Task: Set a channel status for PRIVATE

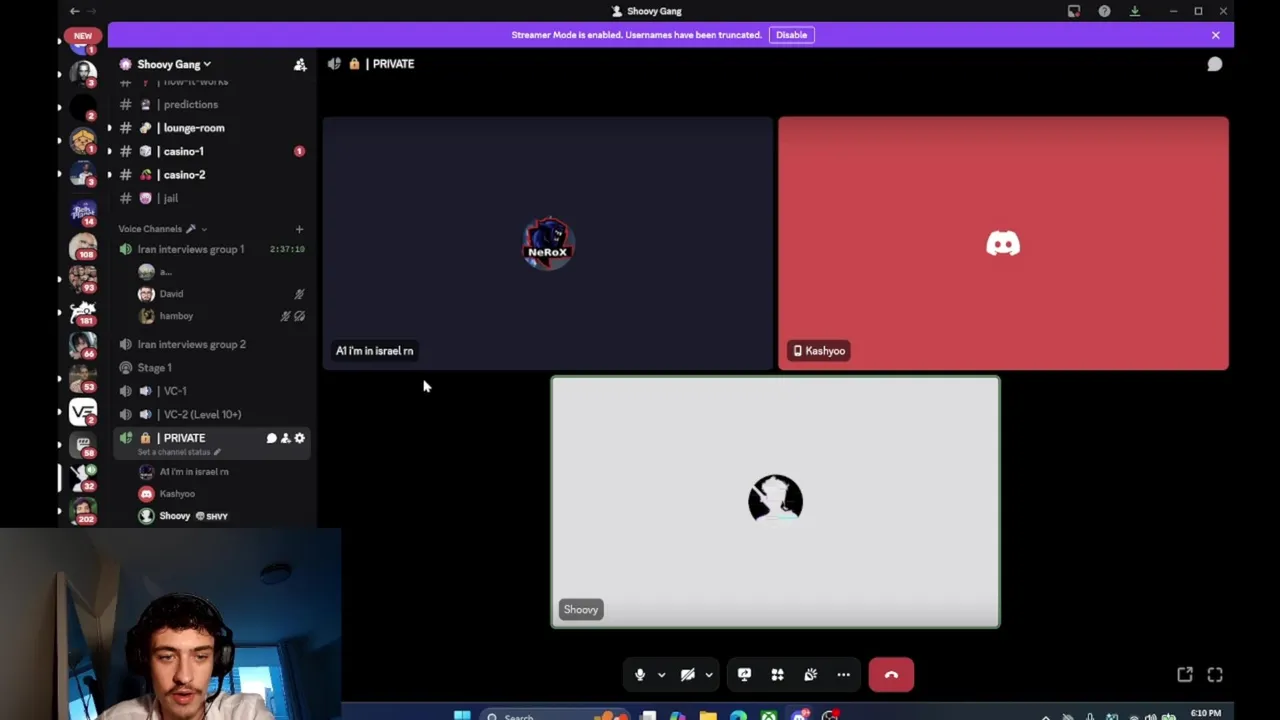Action: click(x=179, y=452)
